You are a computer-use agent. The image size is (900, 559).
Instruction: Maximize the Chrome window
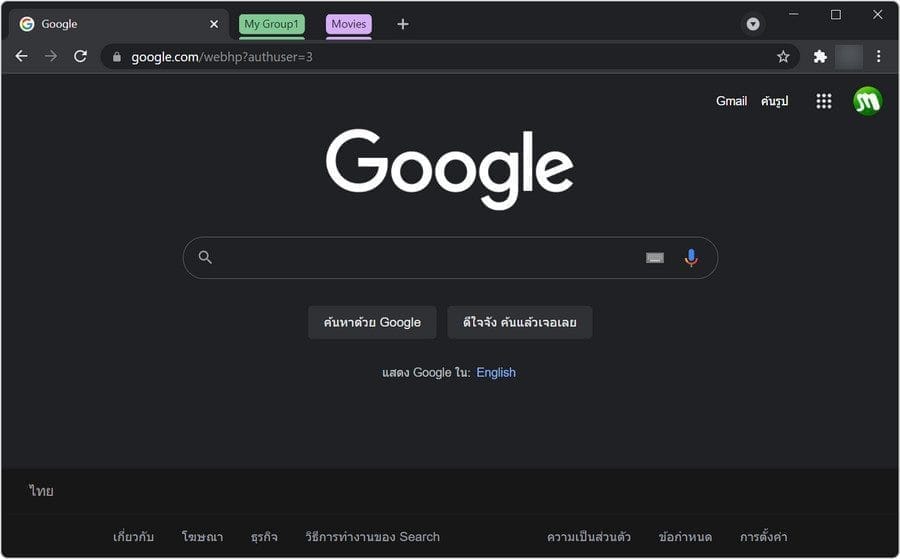coord(836,14)
